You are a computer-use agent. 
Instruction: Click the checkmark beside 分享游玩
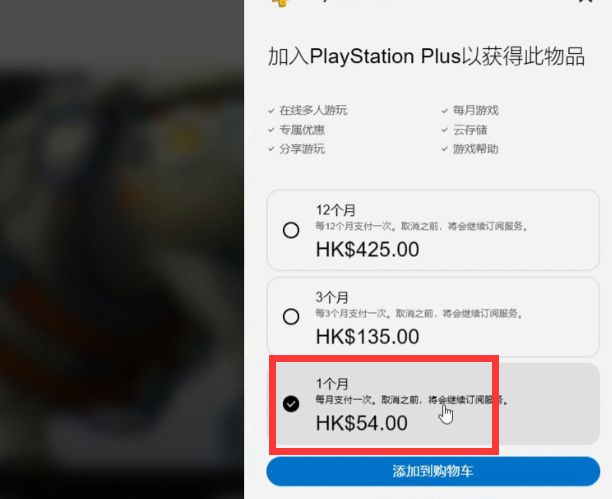271,149
